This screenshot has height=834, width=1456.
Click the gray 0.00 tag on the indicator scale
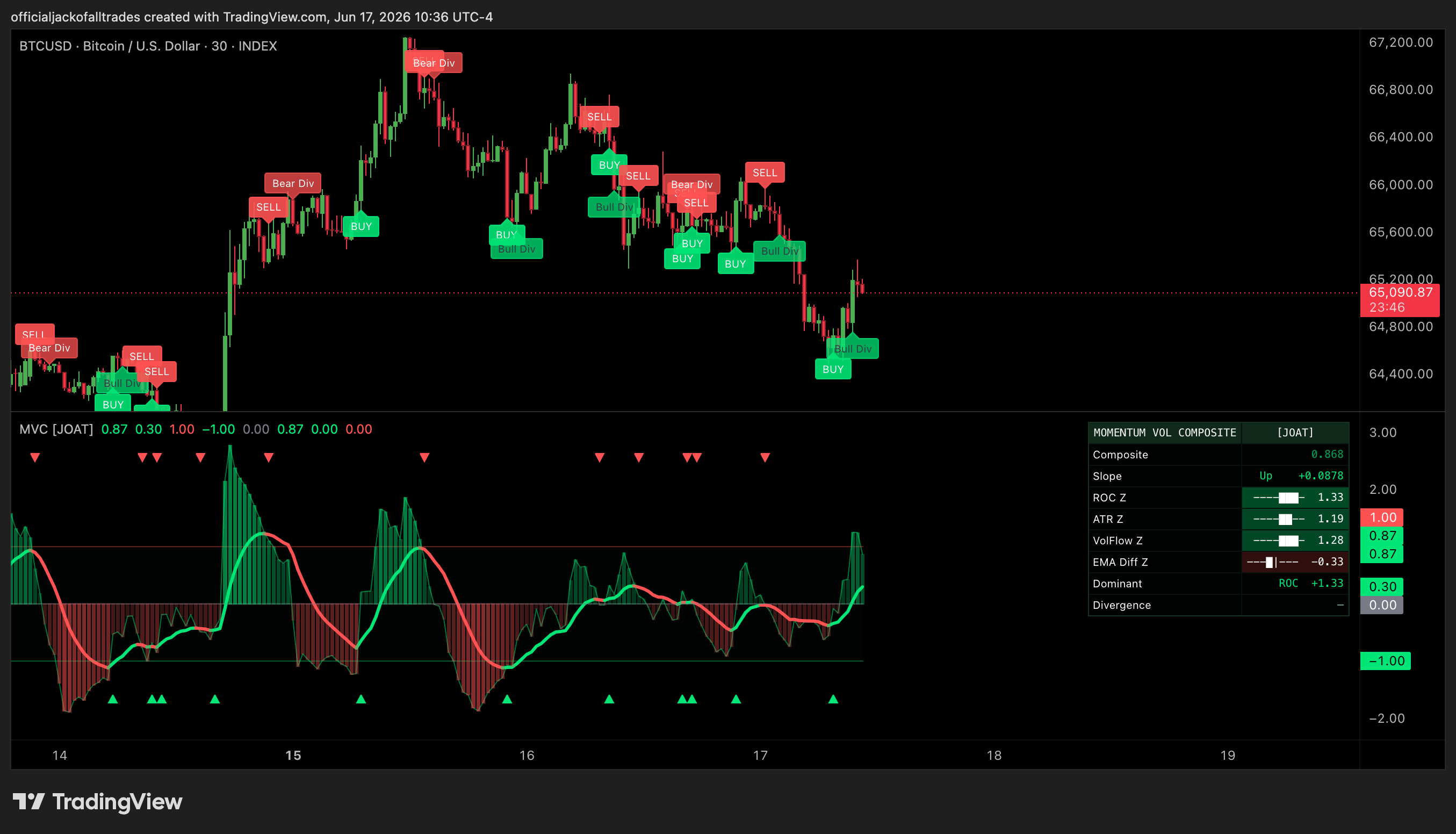click(1382, 605)
